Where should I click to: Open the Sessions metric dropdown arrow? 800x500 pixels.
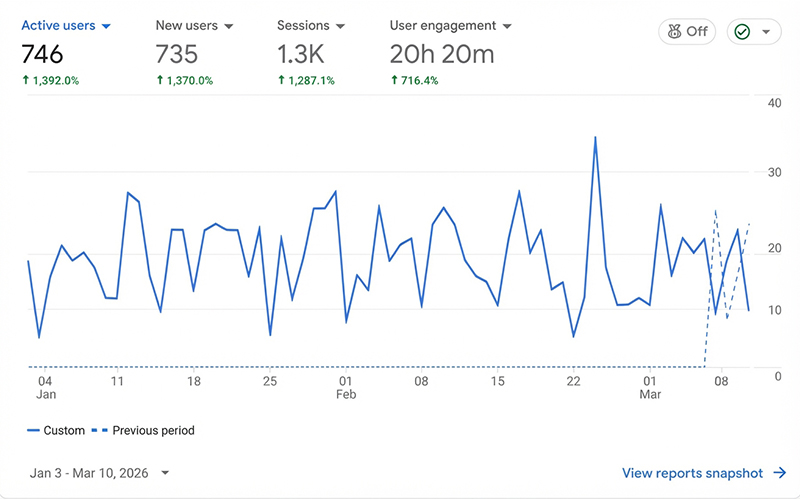pos(340,26)
